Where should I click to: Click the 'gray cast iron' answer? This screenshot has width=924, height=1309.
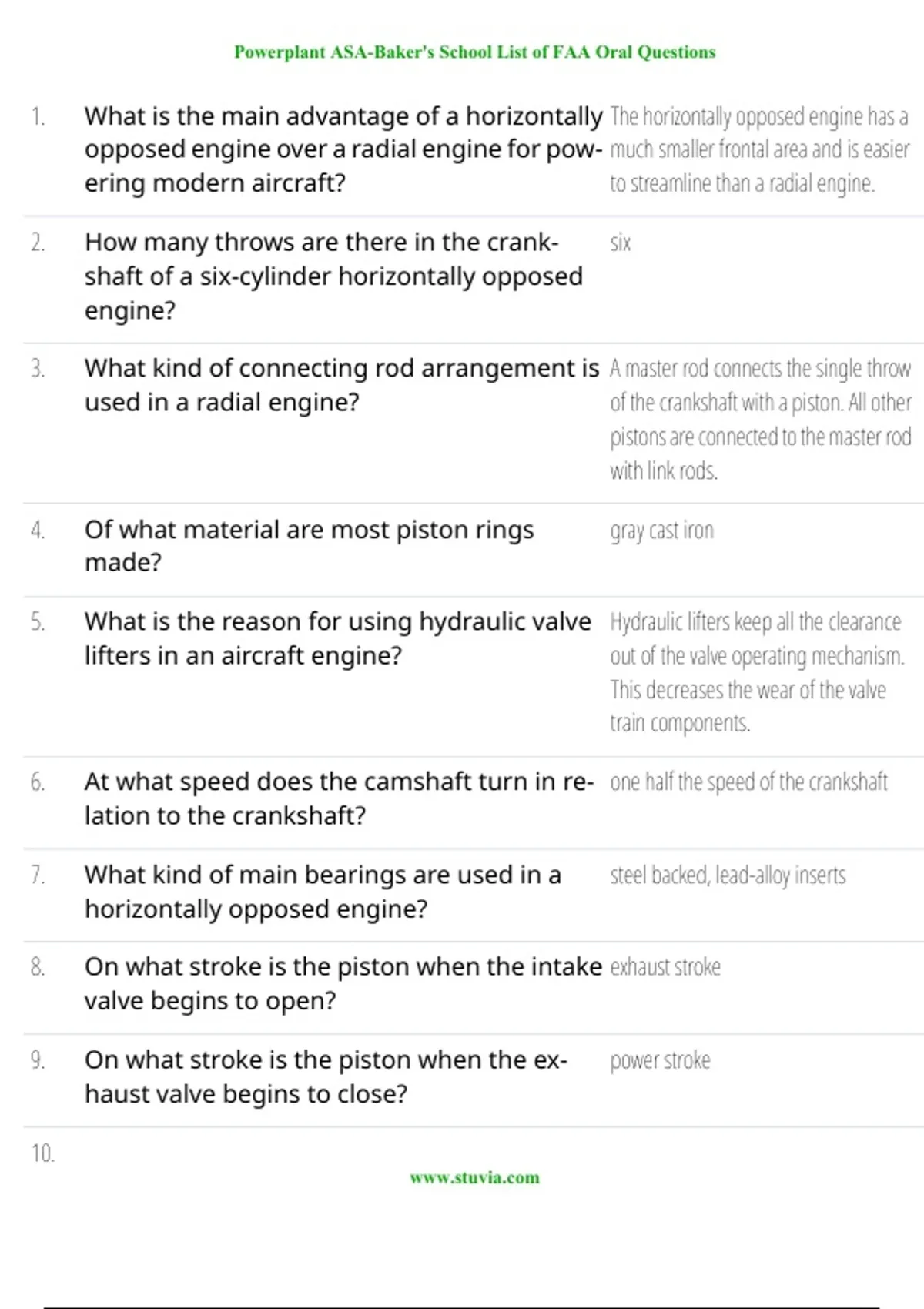pyautogui.click(x=662, y=531)
